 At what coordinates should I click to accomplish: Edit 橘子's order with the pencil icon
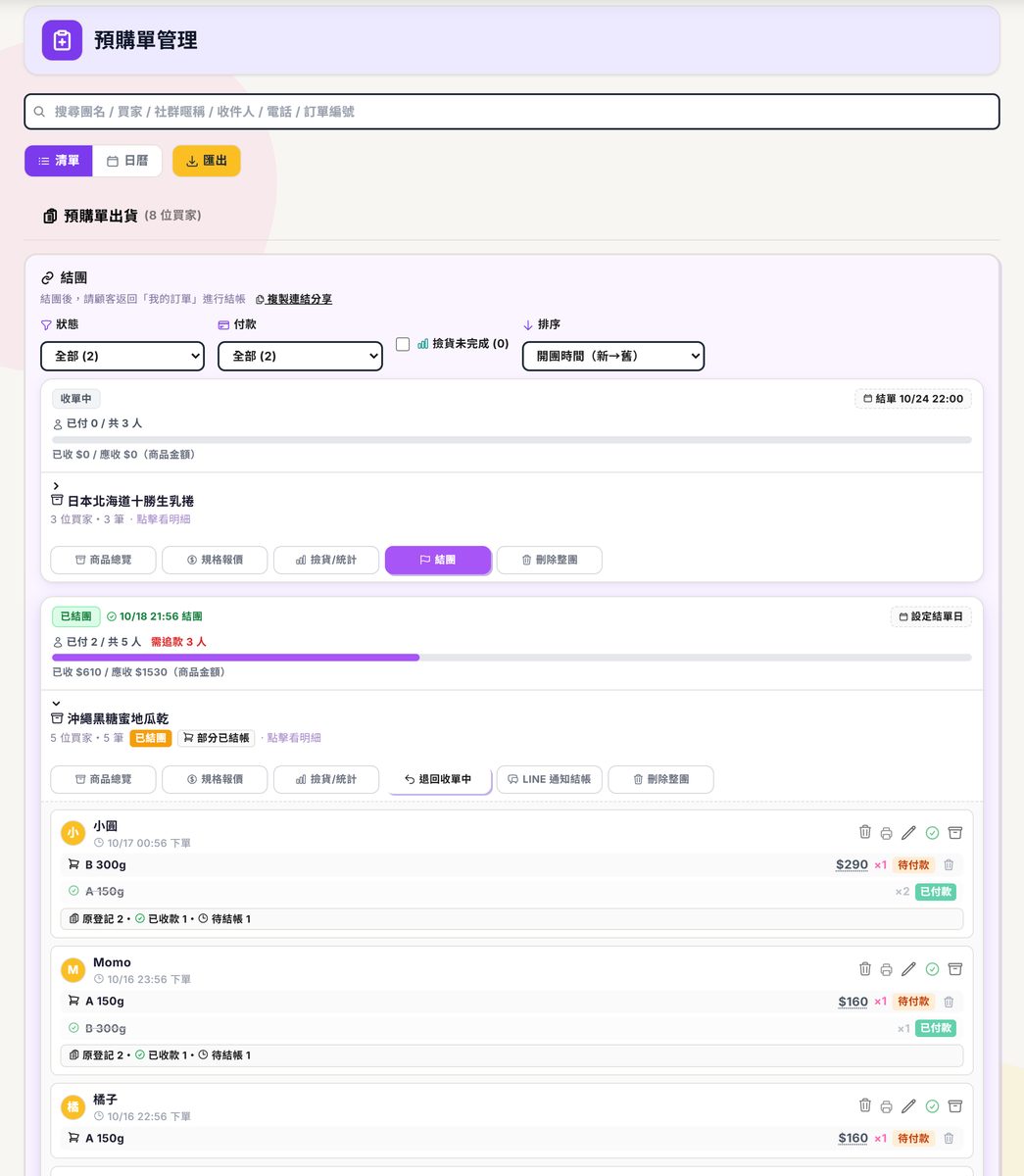pyautogui.click(x=908, y=1106)
